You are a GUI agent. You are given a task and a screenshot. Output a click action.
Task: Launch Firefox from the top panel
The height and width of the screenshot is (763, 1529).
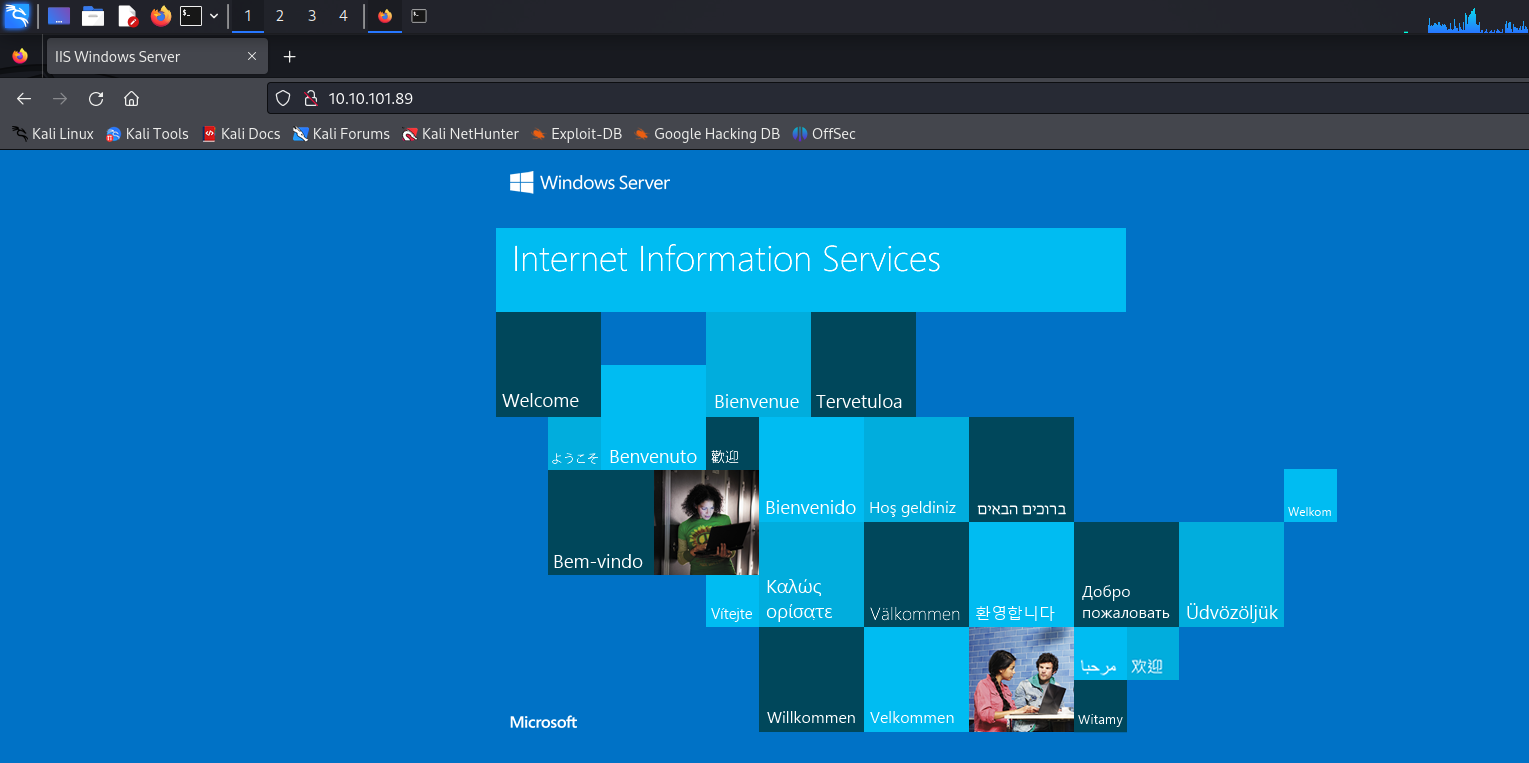(160, 16)
